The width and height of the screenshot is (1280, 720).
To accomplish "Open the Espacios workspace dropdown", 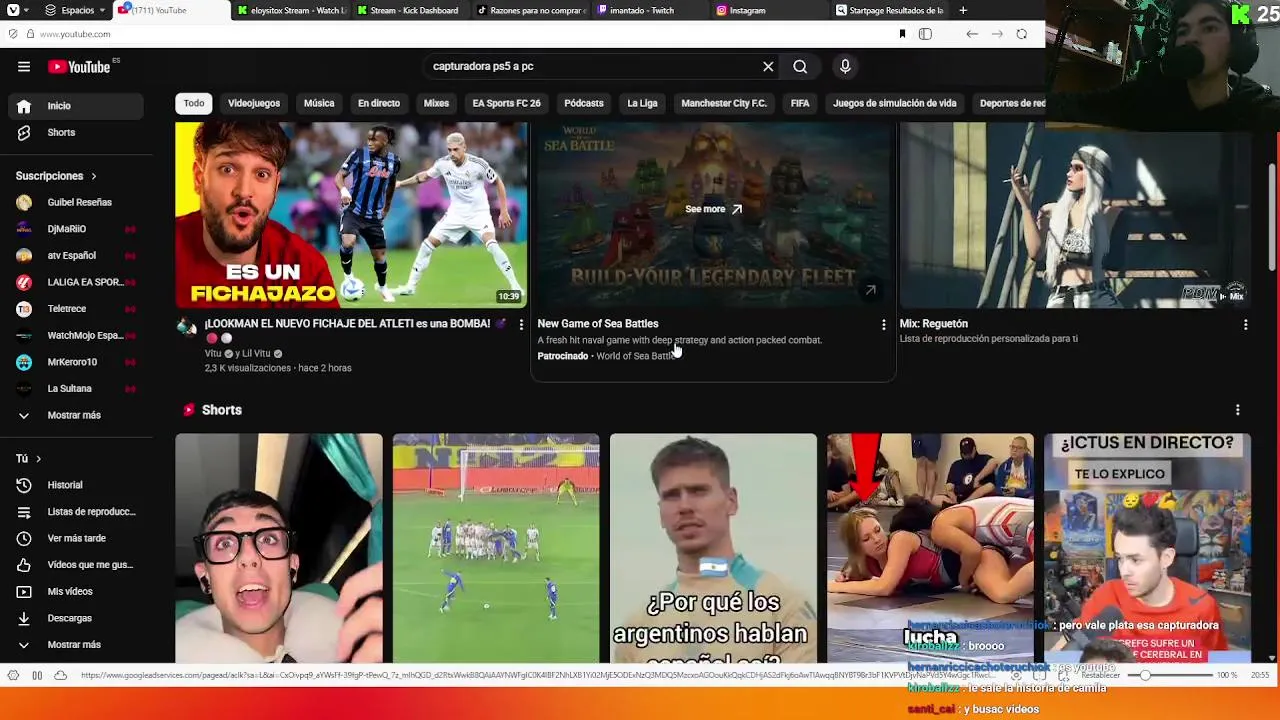I will [77, 11].
